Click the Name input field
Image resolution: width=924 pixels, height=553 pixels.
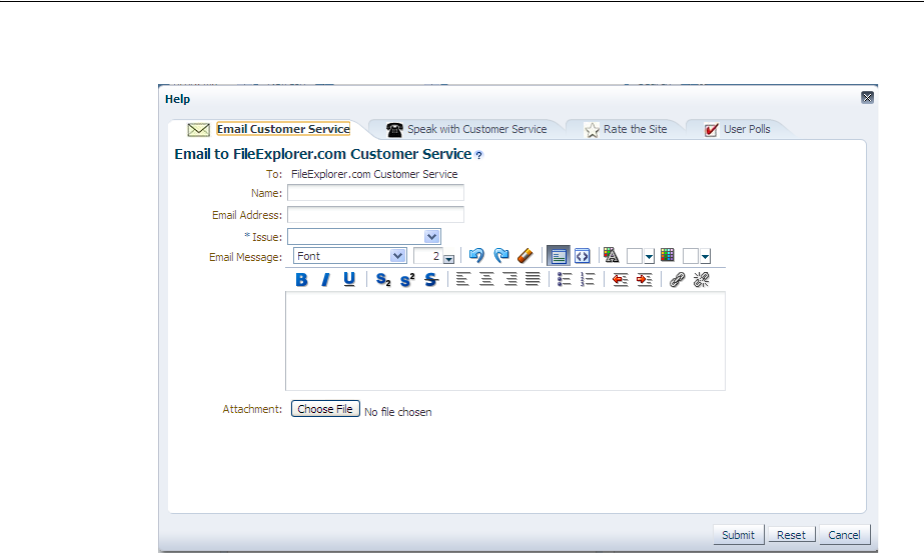375,193
